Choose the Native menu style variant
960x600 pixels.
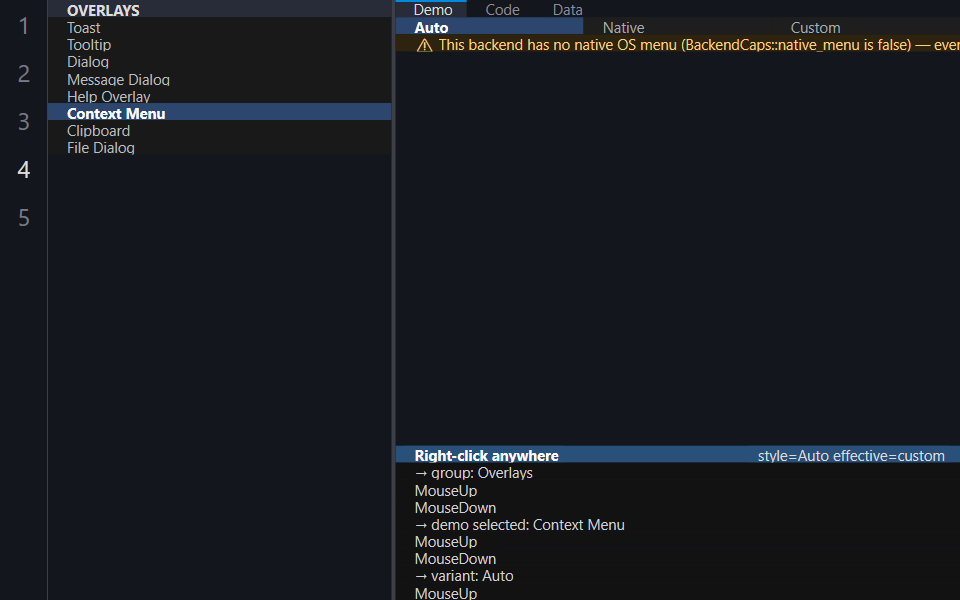click(x=677, y=28)
